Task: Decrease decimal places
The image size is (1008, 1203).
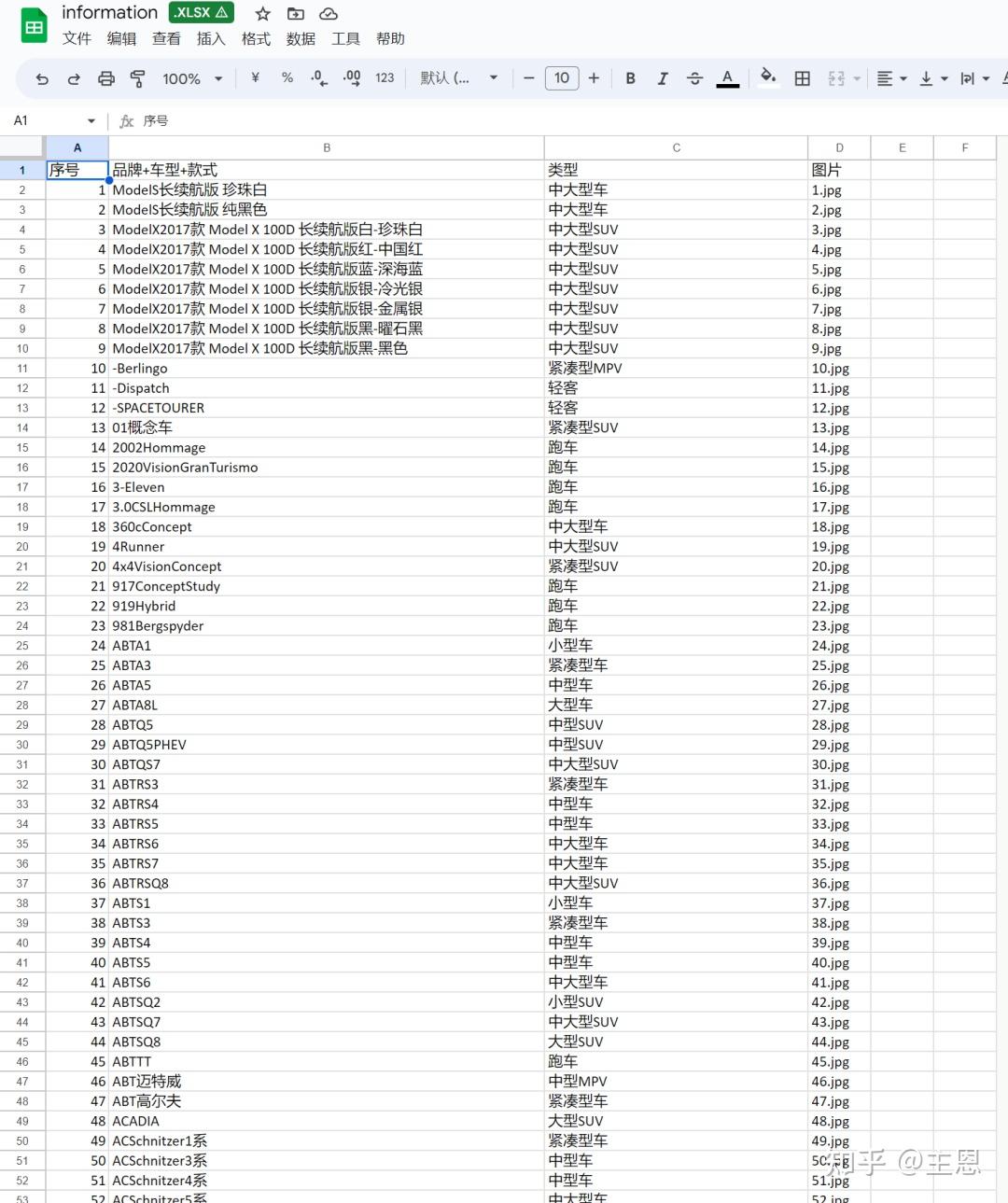Action: pyautogui.click(x=319, y=78)
